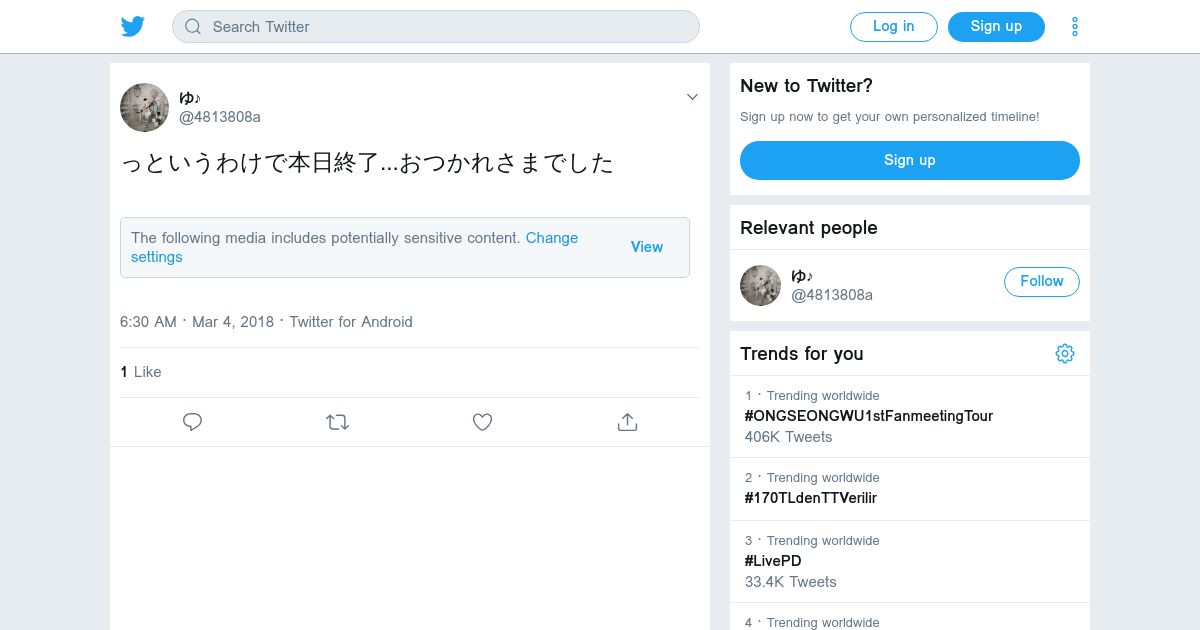Open the Change settings link
Image resolution: width=1200 pixels, height=630 pixels.
click(551, 238)
